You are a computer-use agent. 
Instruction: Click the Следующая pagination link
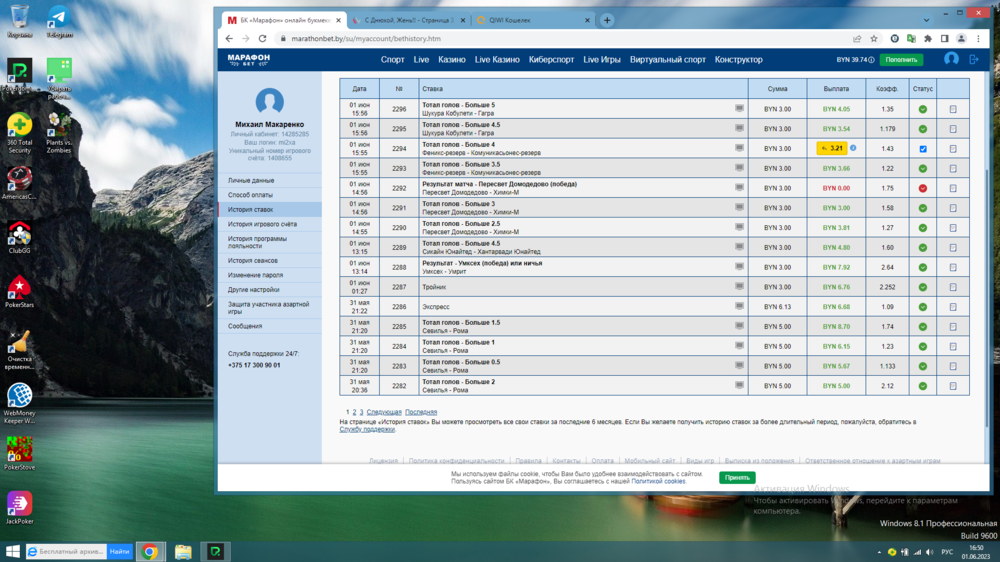384,412
